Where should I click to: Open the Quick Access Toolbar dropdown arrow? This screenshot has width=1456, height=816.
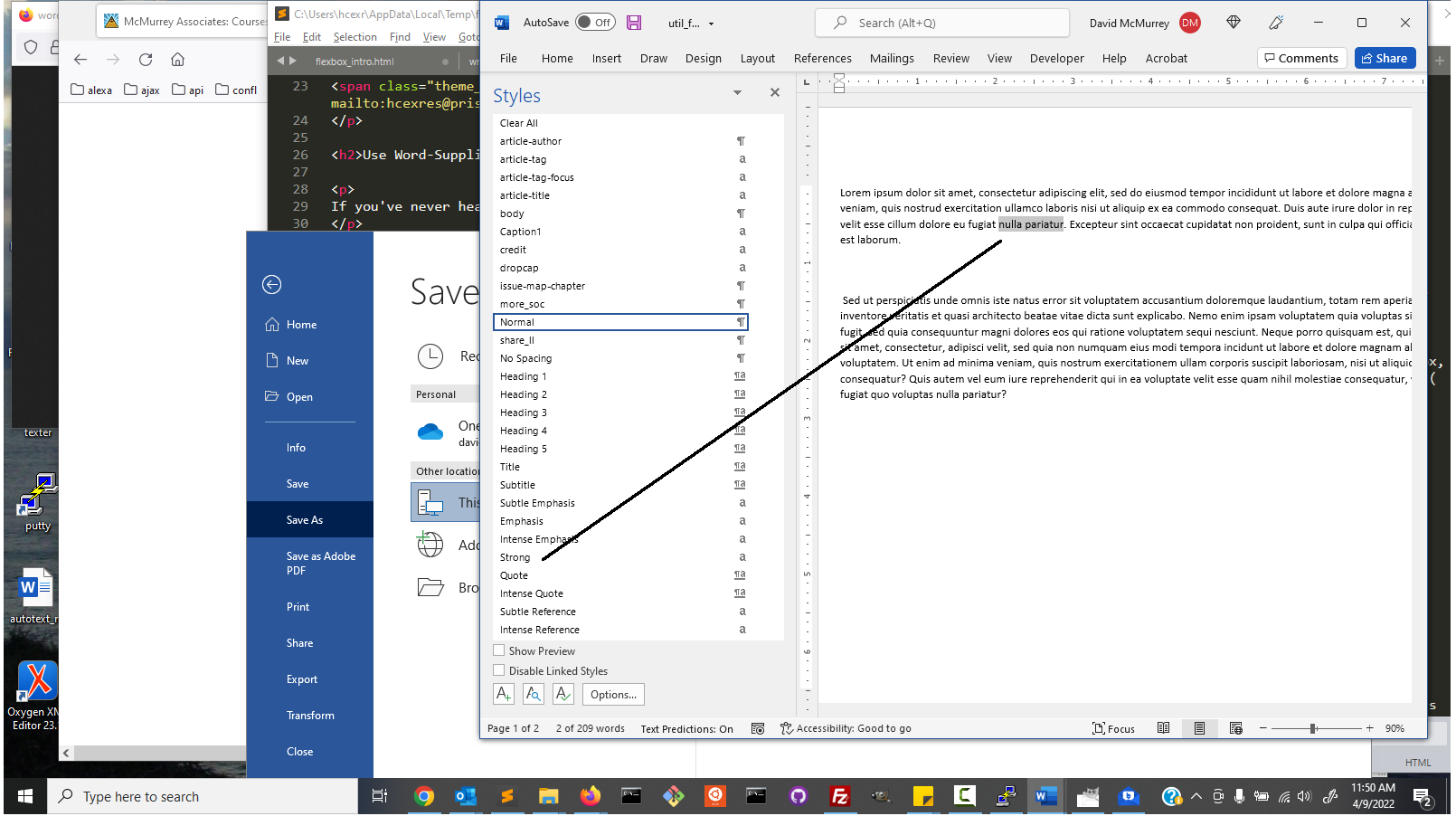pos(711,24)
